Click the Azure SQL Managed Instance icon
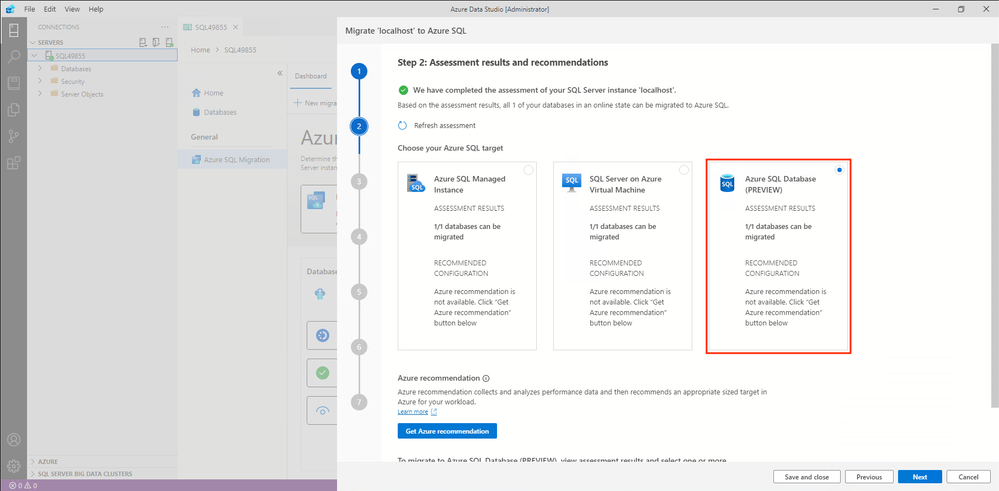Image resolution: width=999 pixels, height=491 pixels. [416, 182]
